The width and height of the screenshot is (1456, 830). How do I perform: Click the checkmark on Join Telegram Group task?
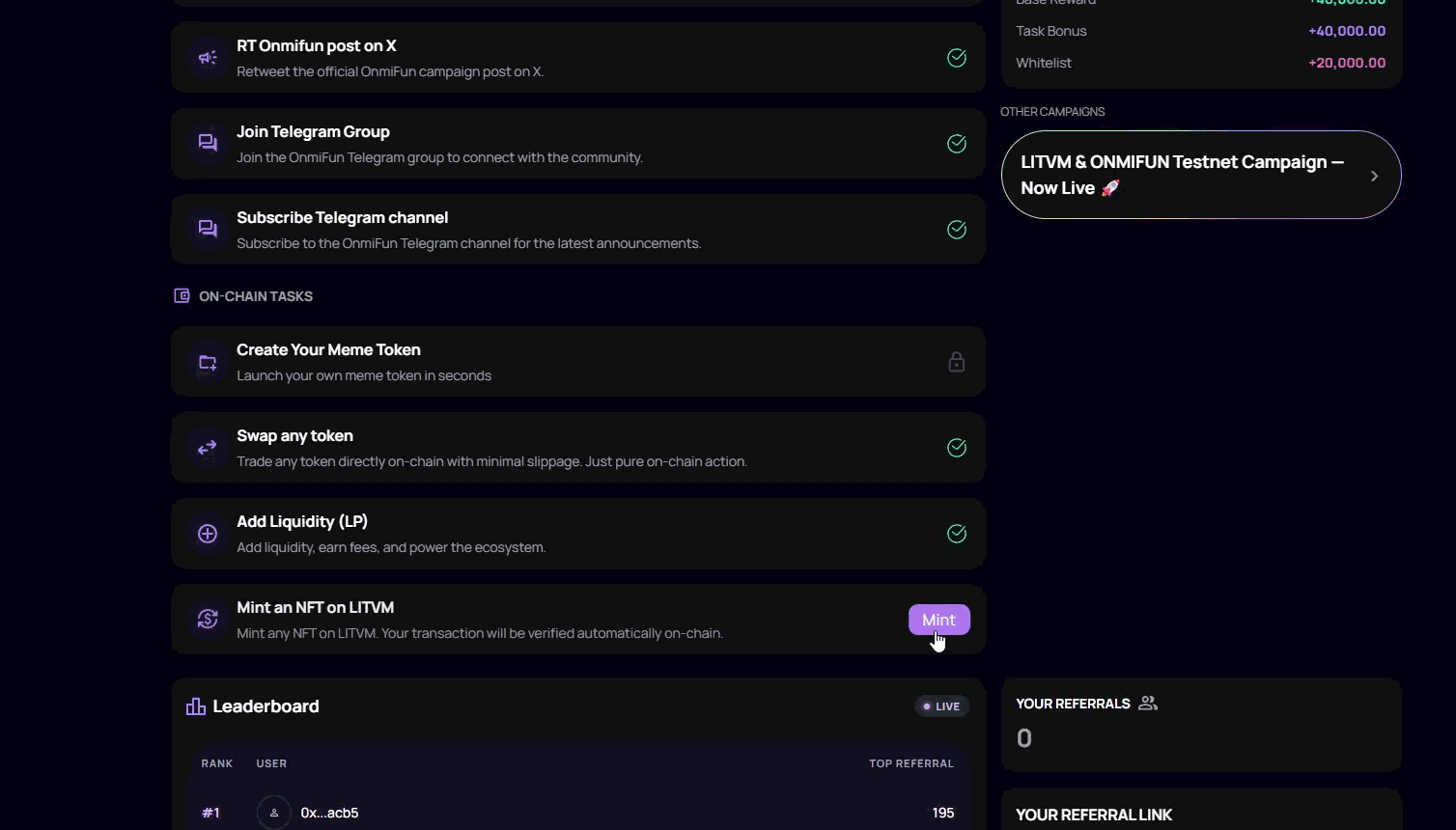click(957, 144)
